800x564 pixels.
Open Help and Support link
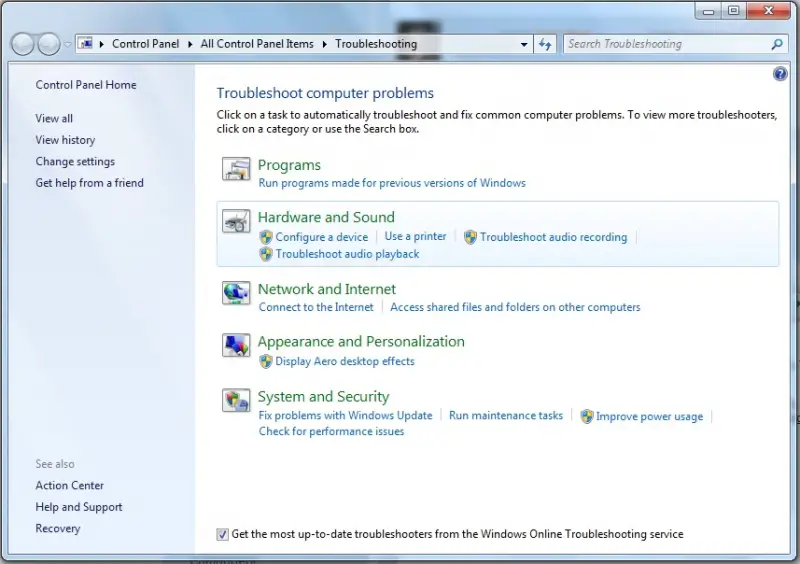click(x=79, y=507)
